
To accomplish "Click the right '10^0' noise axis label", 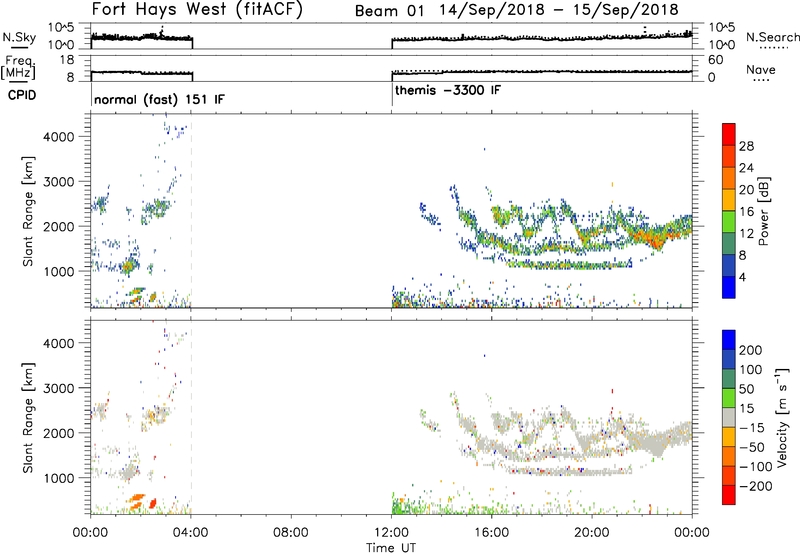I will (722, 45).
